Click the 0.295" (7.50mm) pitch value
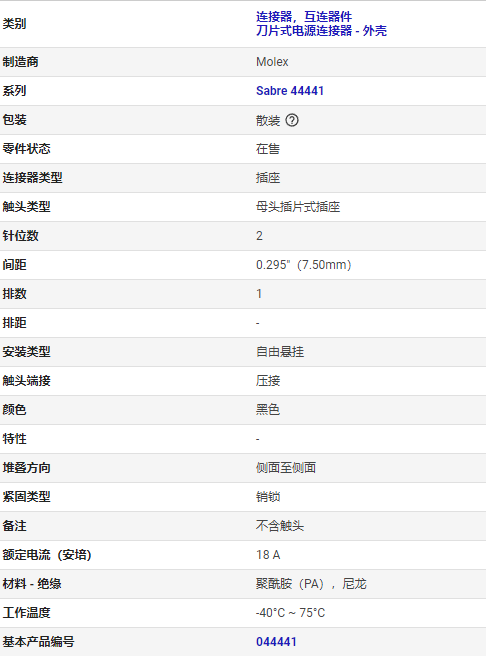486x656 pixels. [304, 265]
